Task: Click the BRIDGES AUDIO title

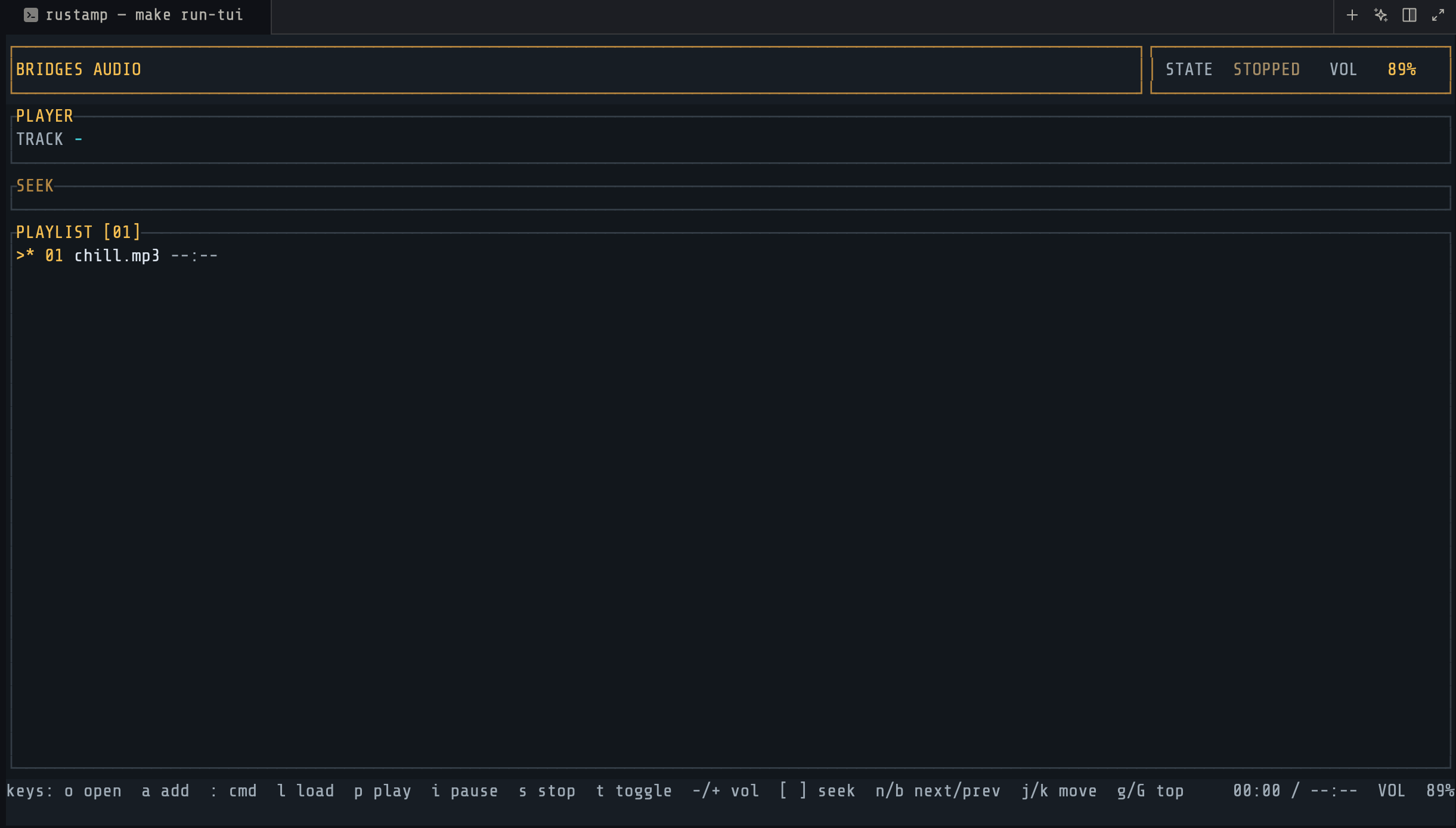Action: click(79, 70)
